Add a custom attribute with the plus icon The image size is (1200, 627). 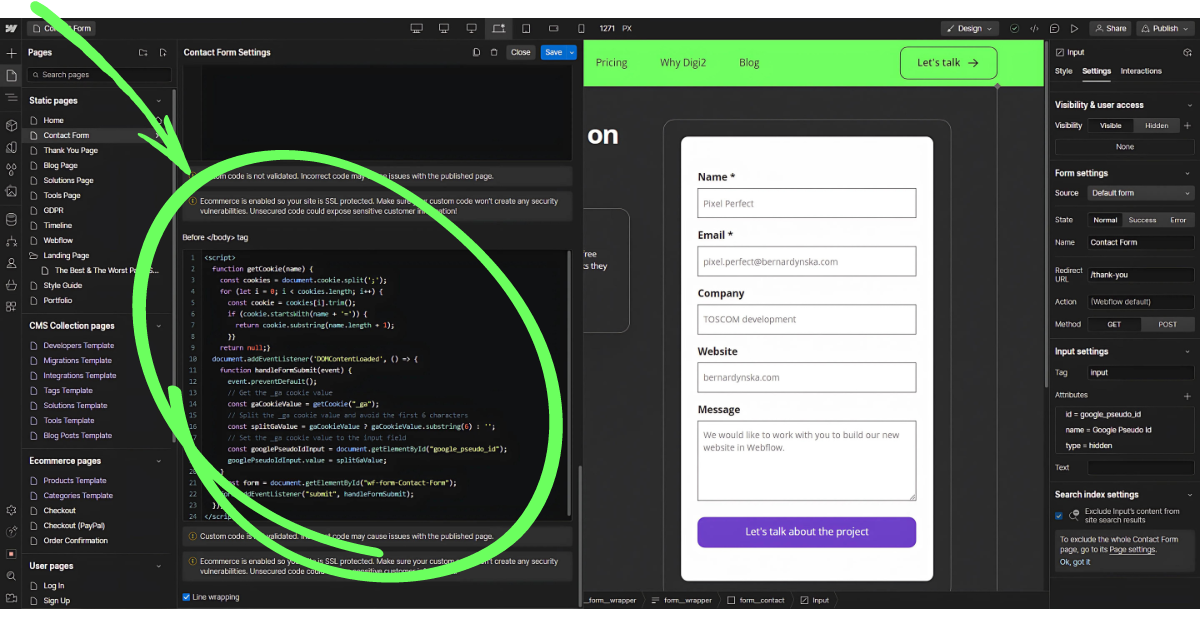1188,396
